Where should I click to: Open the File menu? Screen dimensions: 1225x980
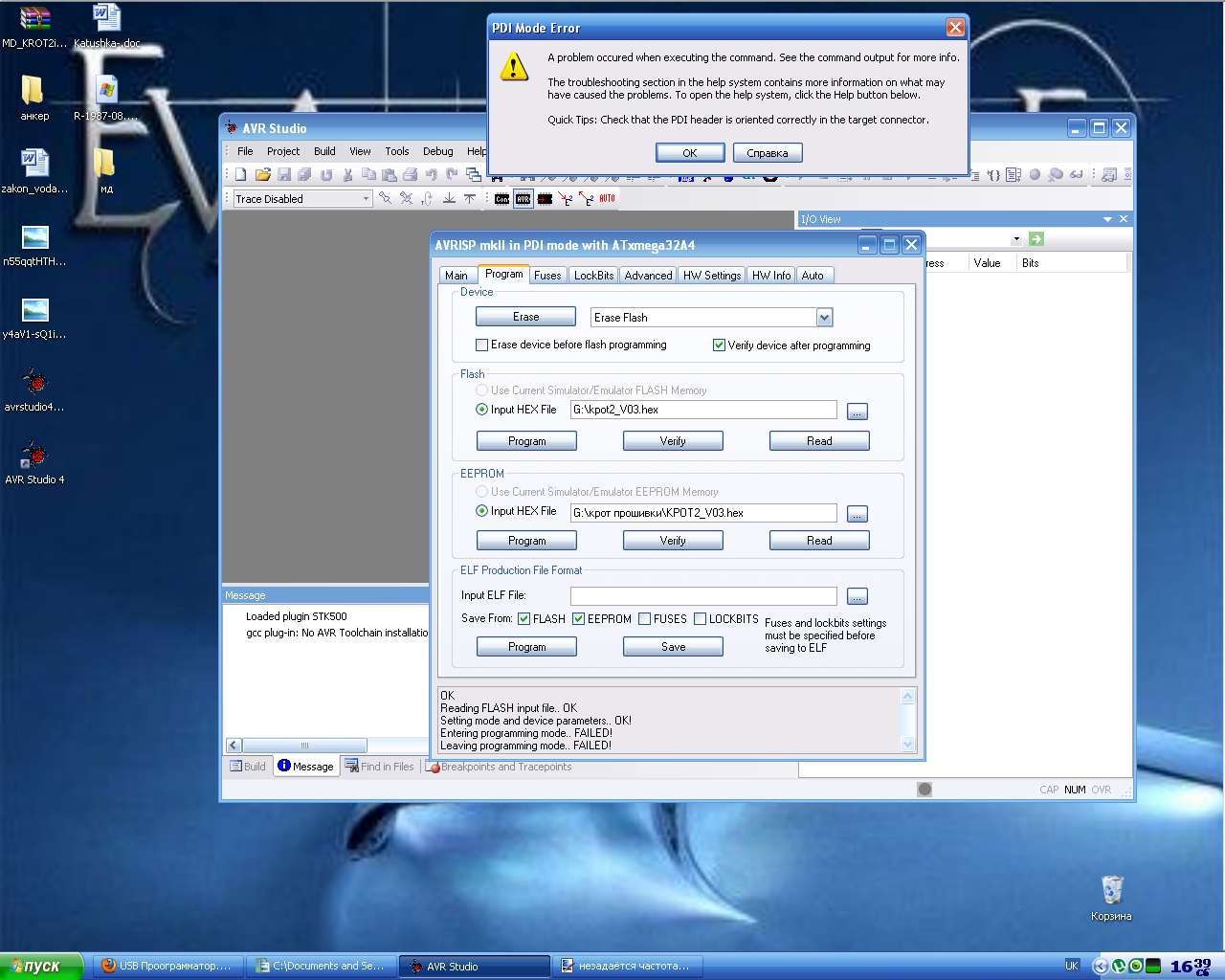click(245, 151)
